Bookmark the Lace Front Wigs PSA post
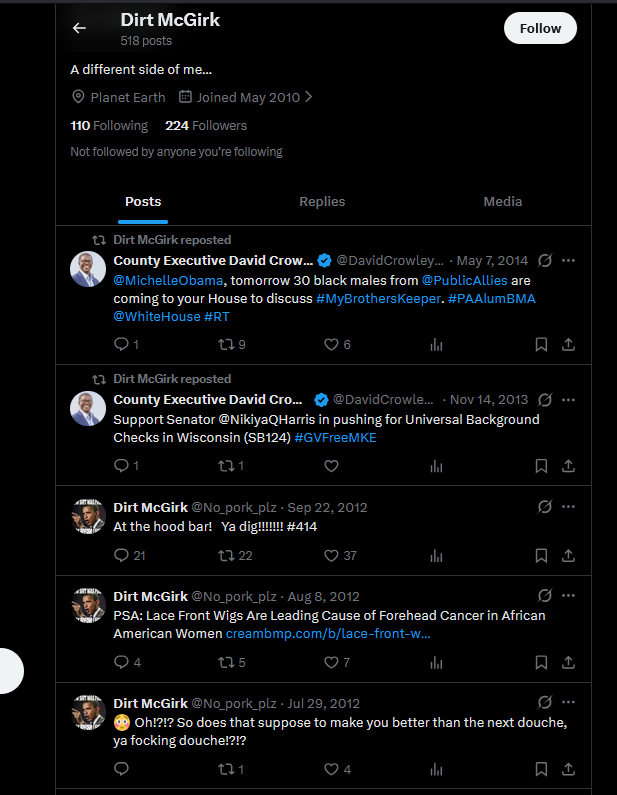Screen dimensions: 617x795 point(541,663)
